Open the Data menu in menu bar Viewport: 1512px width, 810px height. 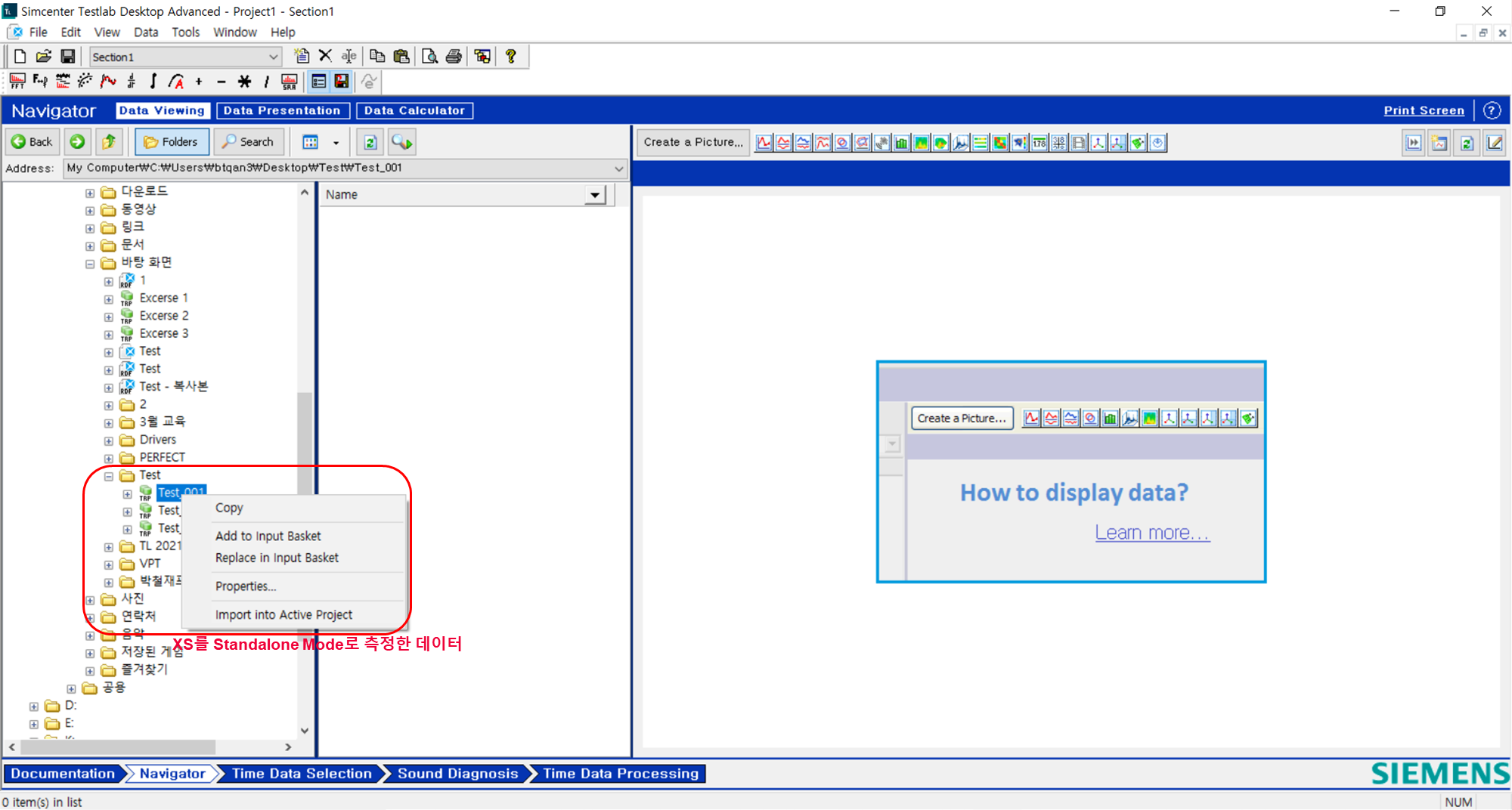pos(146,32)
